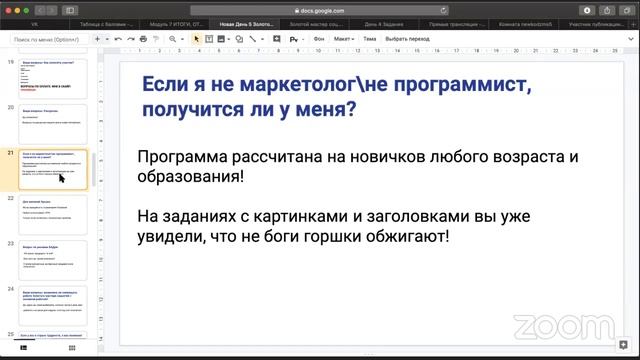Select slide 22 thumbnail
Viewport: 640px width, 360px height.
coord(53,215)
